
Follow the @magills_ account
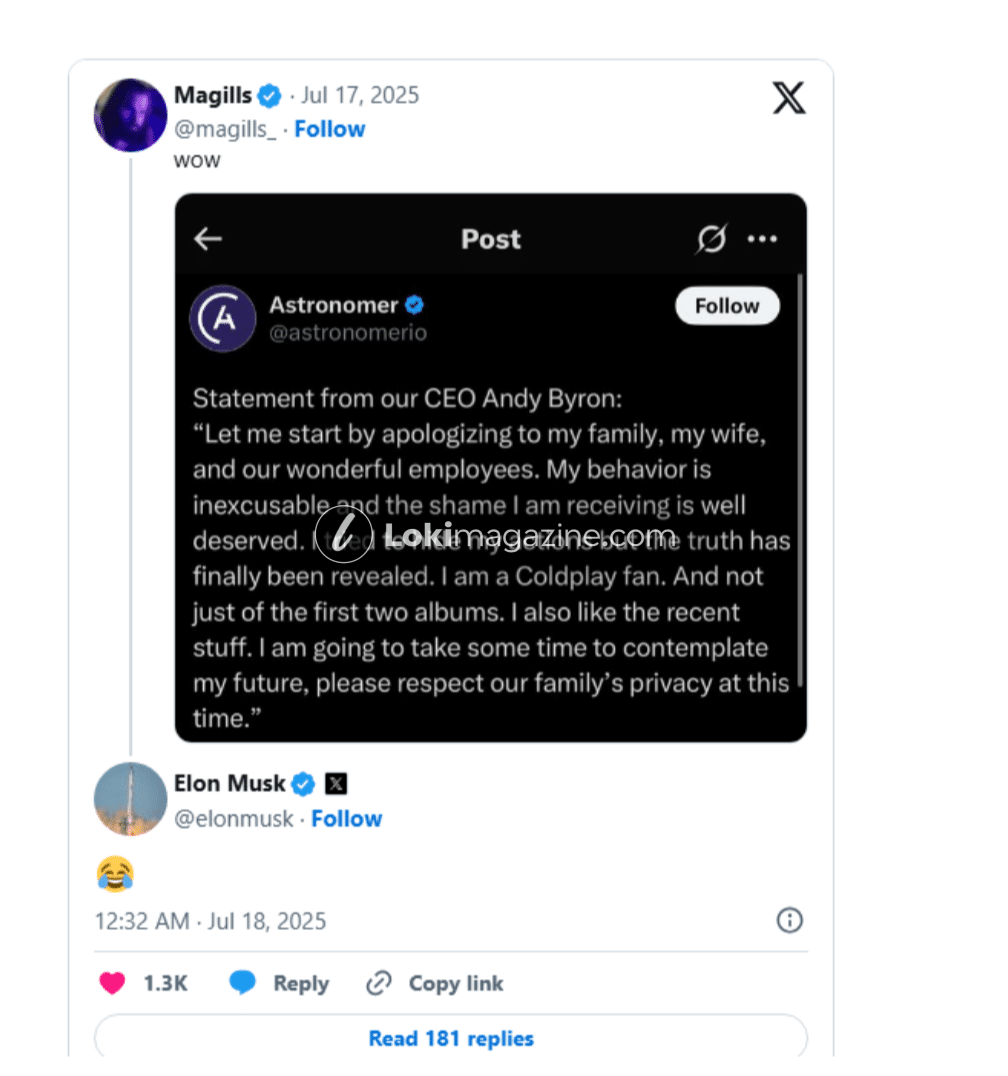tap(329, 129)
